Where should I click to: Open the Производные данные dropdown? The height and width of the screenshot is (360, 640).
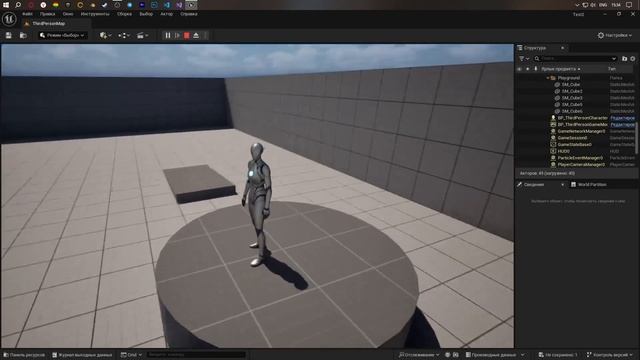(495, 355)
